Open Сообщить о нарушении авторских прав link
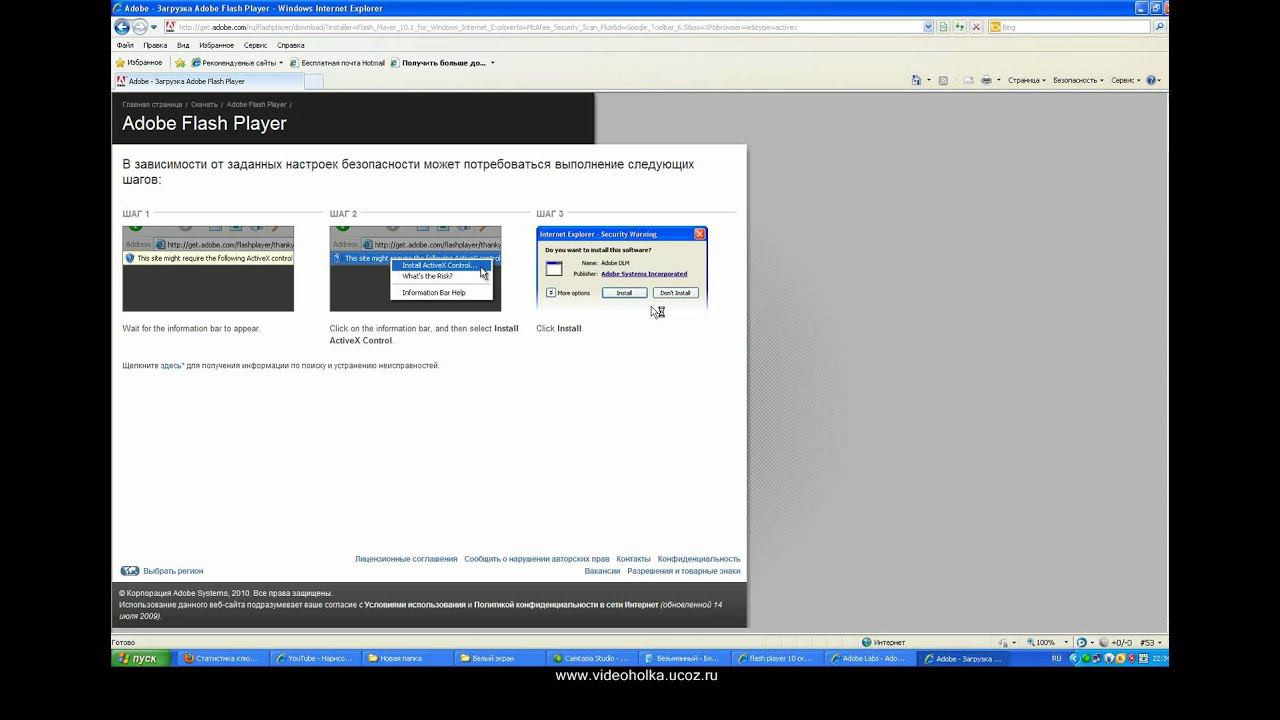Viewport: 1280px width, 720px height. 537,559
